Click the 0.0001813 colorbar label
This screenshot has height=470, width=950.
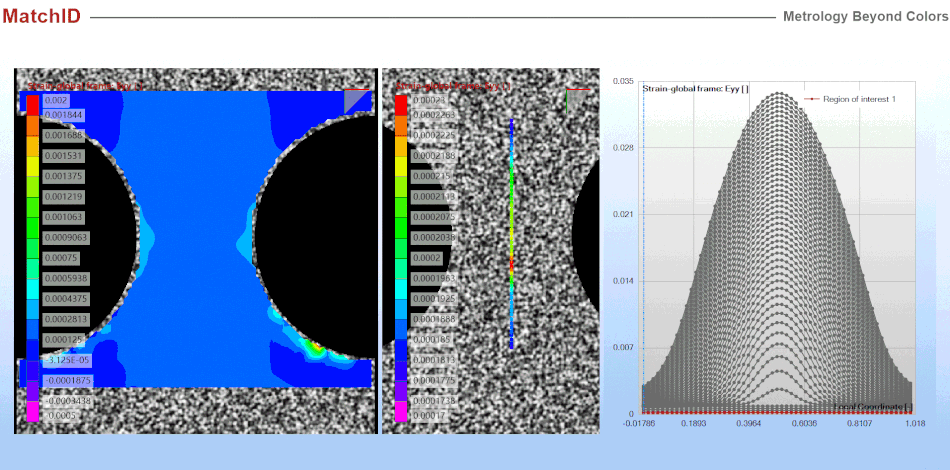433,360
